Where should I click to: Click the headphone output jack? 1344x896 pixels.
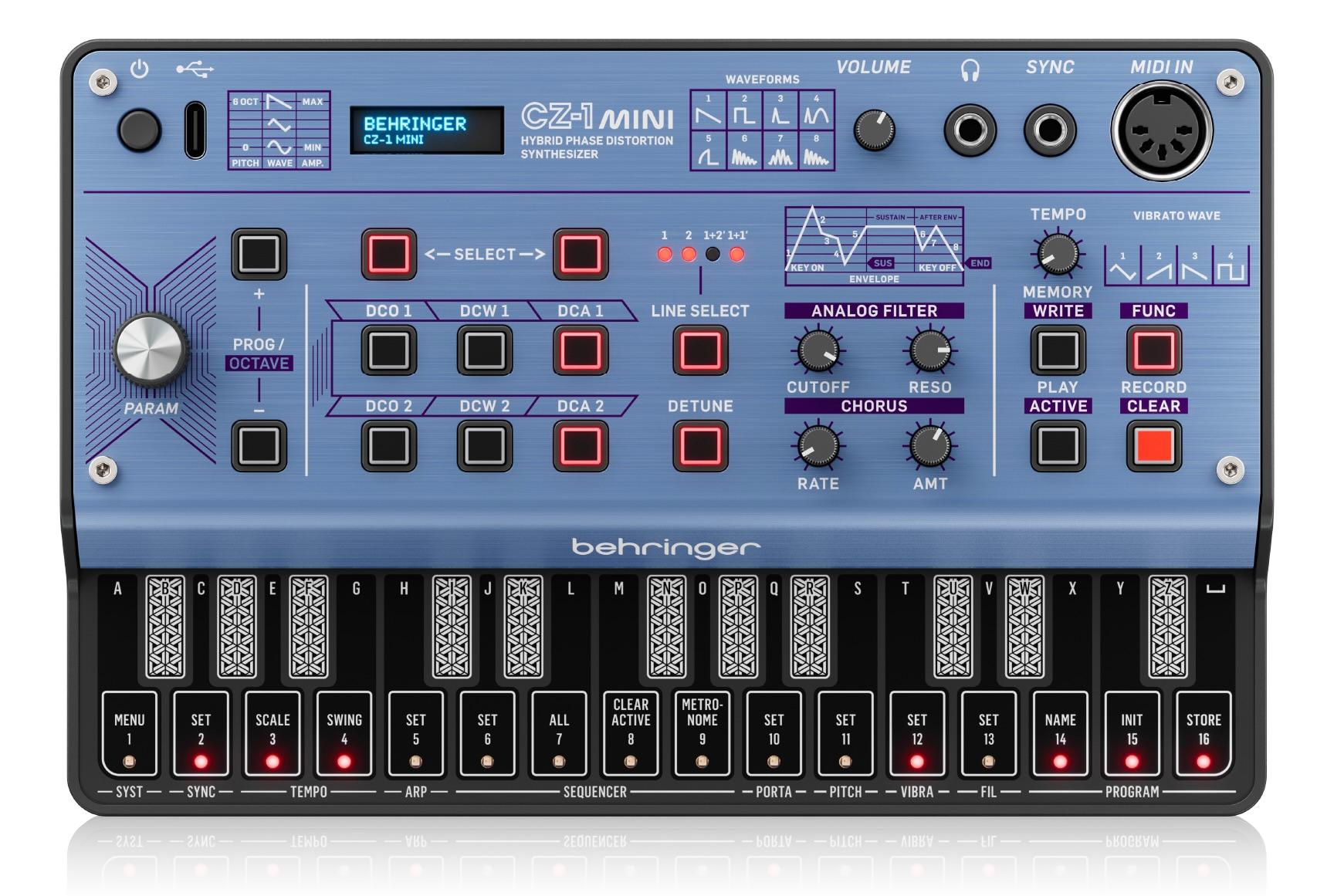[x=970, y=130]
